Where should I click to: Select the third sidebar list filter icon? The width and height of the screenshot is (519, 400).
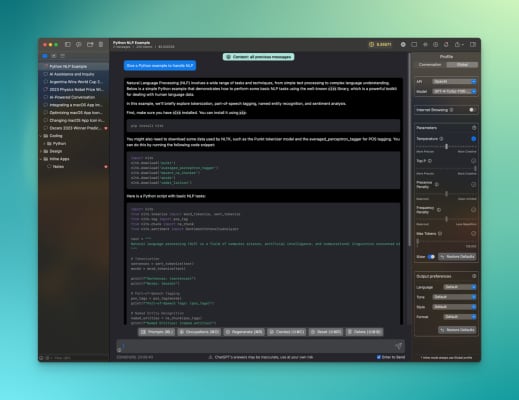pos(62,56)
